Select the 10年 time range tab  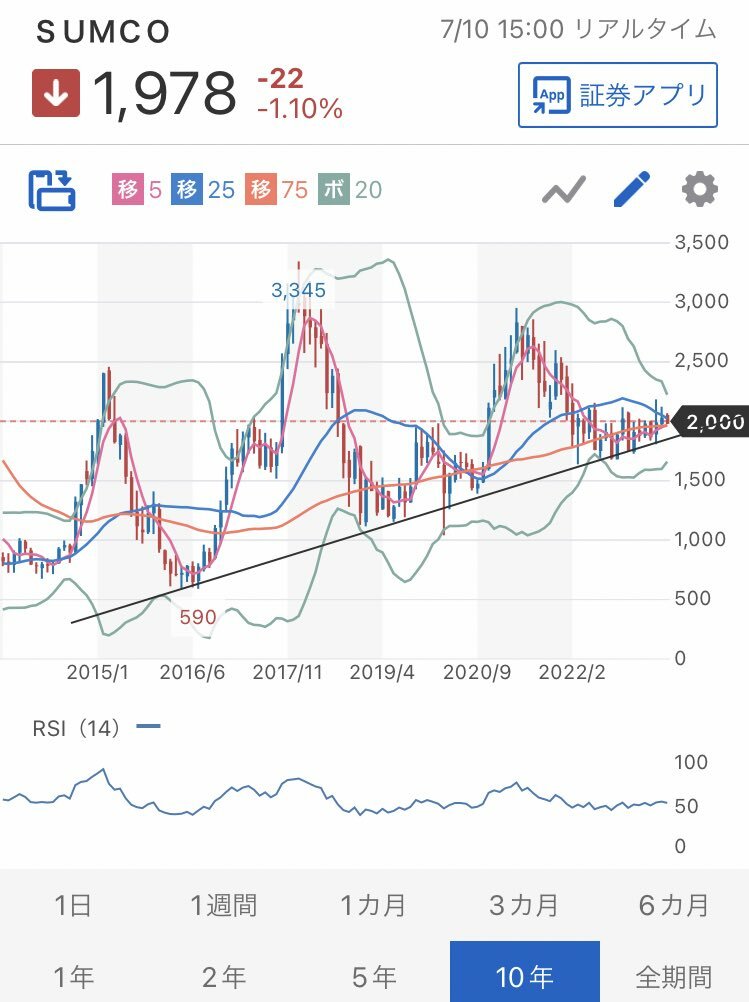click(525, 972)
